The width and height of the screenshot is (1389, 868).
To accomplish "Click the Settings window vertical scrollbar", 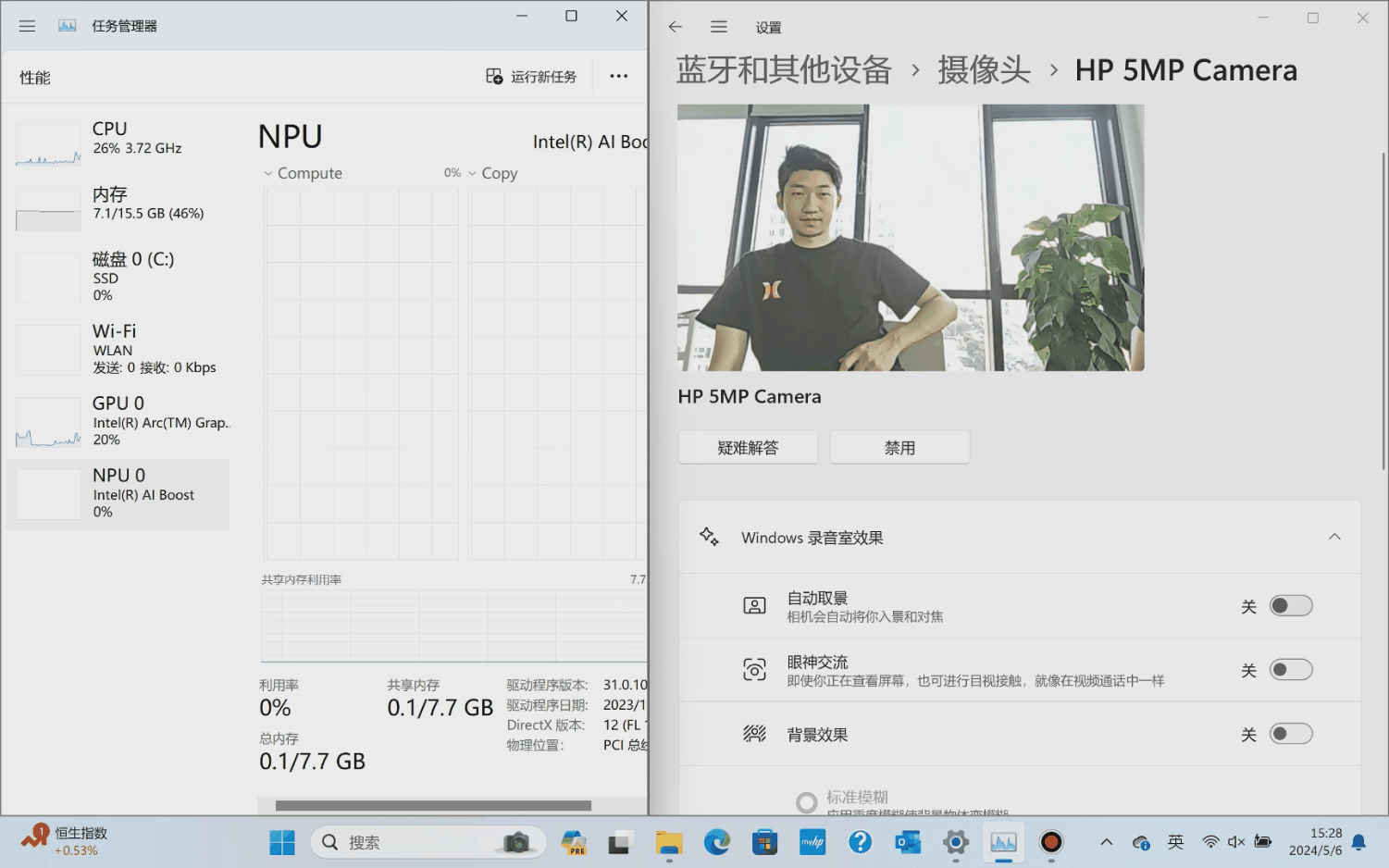I will click(1383, 311).
